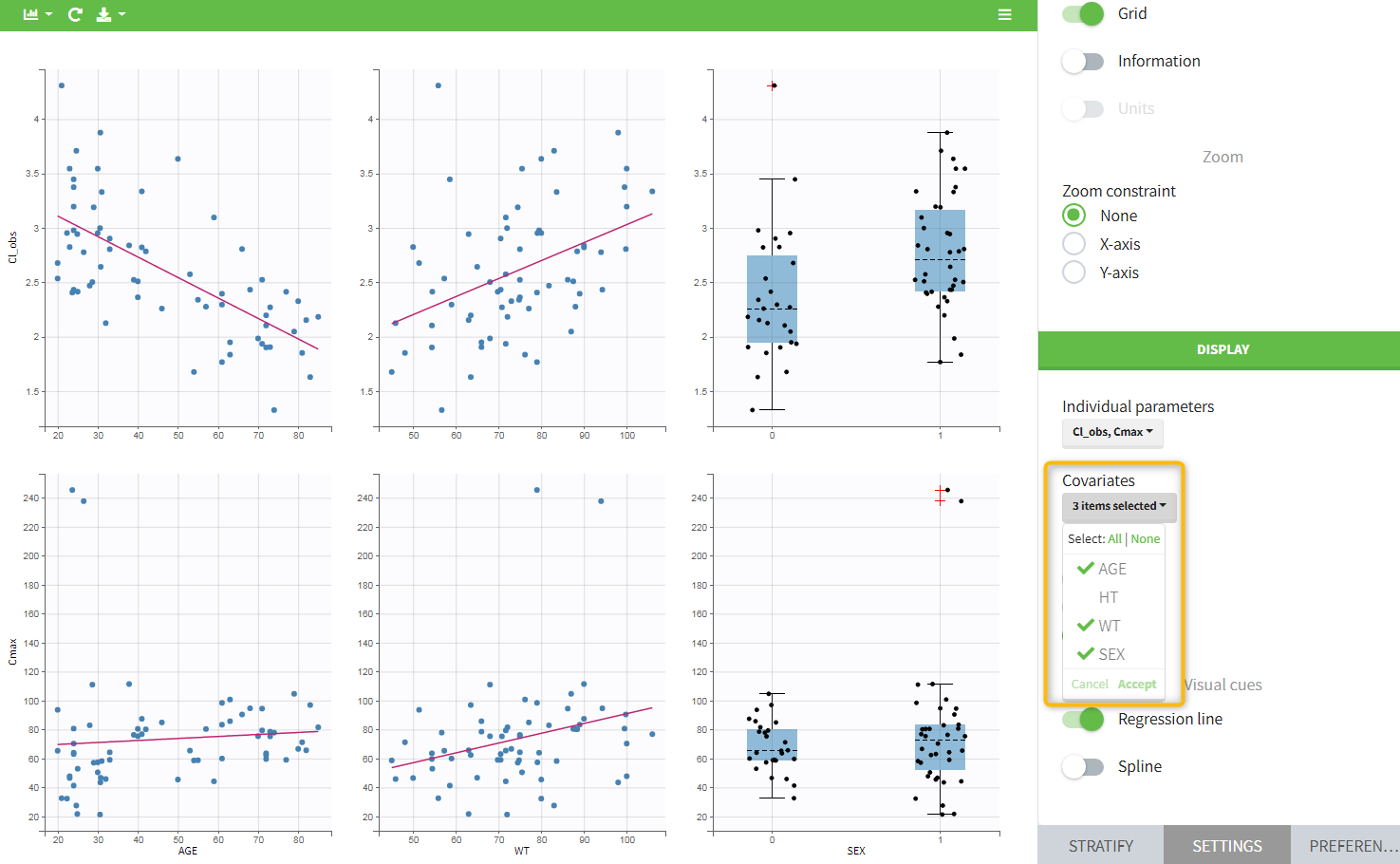Screen dimensions: 1400x864
Task: Enable the Information toggle
Action: [1083, 61]
